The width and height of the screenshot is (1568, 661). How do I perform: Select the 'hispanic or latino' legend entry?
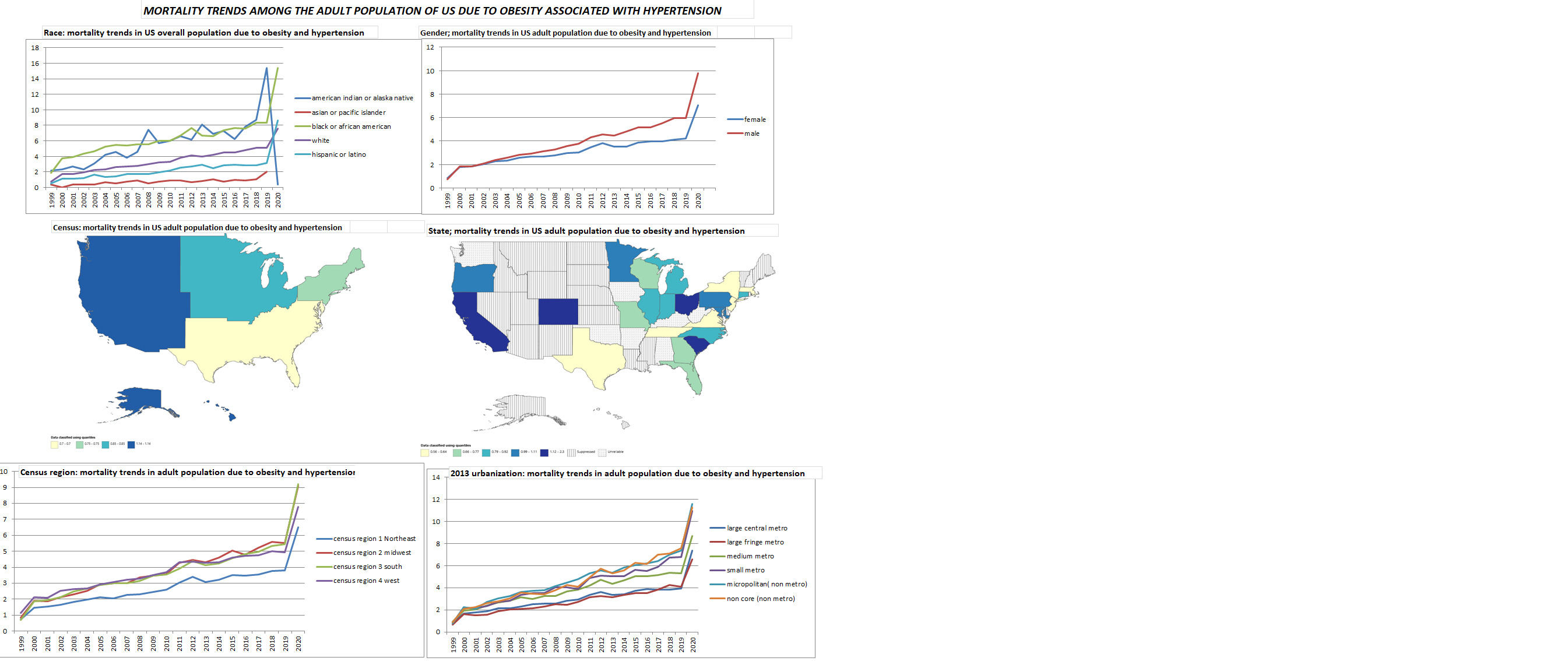pos(339,154)
